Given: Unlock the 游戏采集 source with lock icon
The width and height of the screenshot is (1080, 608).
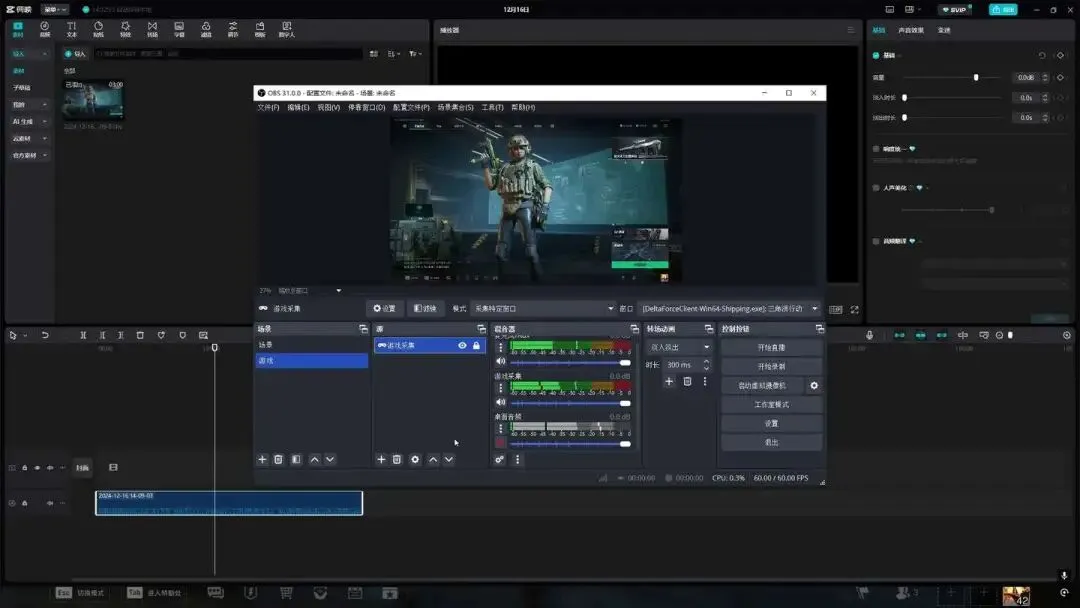Looking at the screenshot, I should pos(476,346).
